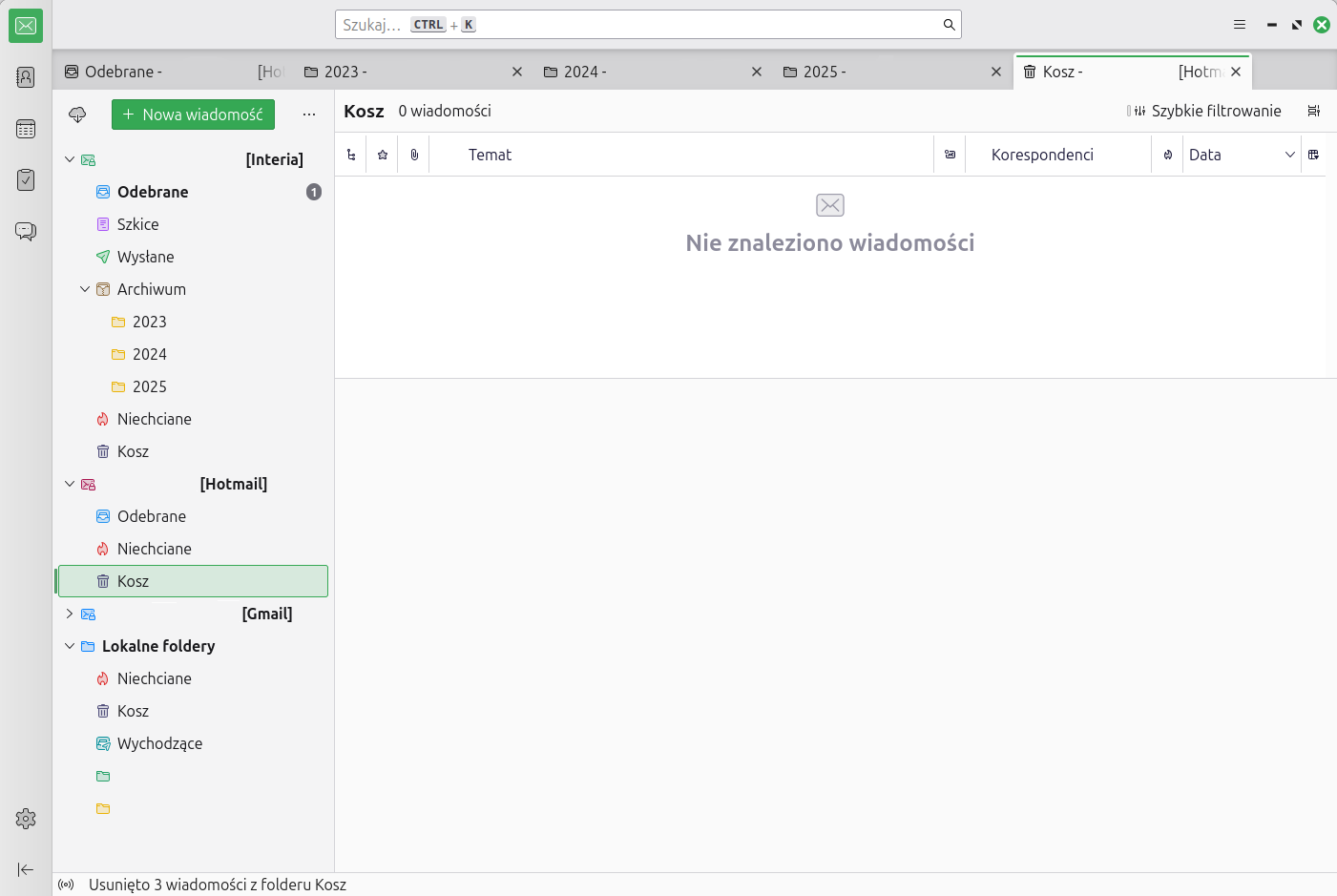Toggle threaded view column icon
Screen dimensions: 1337x896
coord(351,155)
